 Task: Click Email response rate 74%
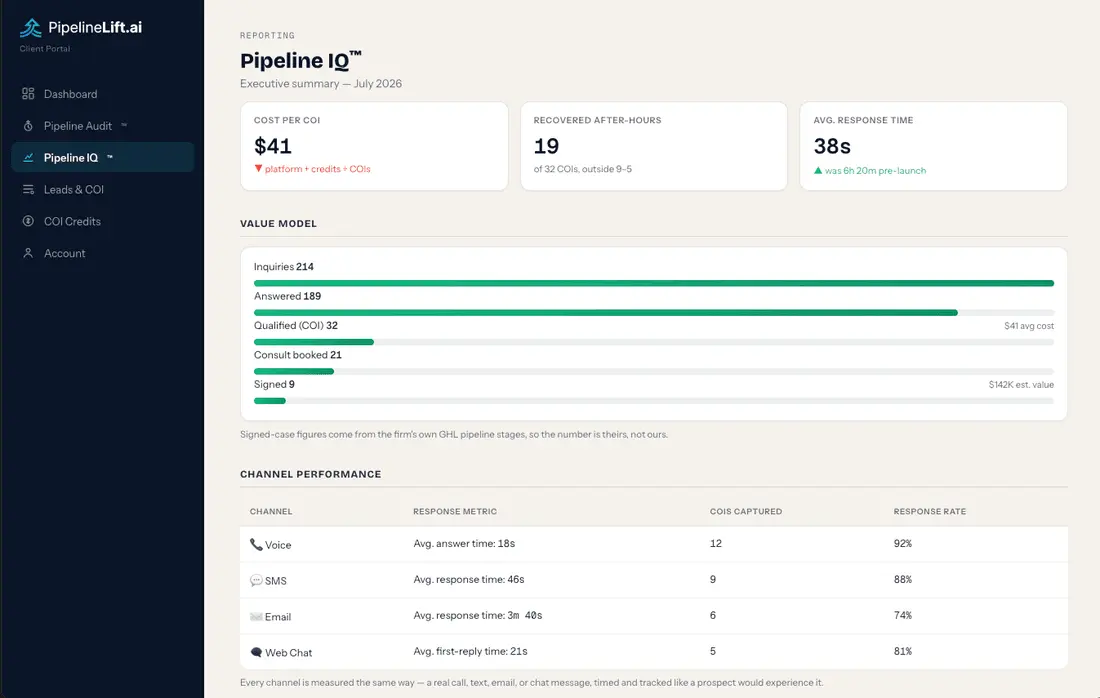(903, 615)
